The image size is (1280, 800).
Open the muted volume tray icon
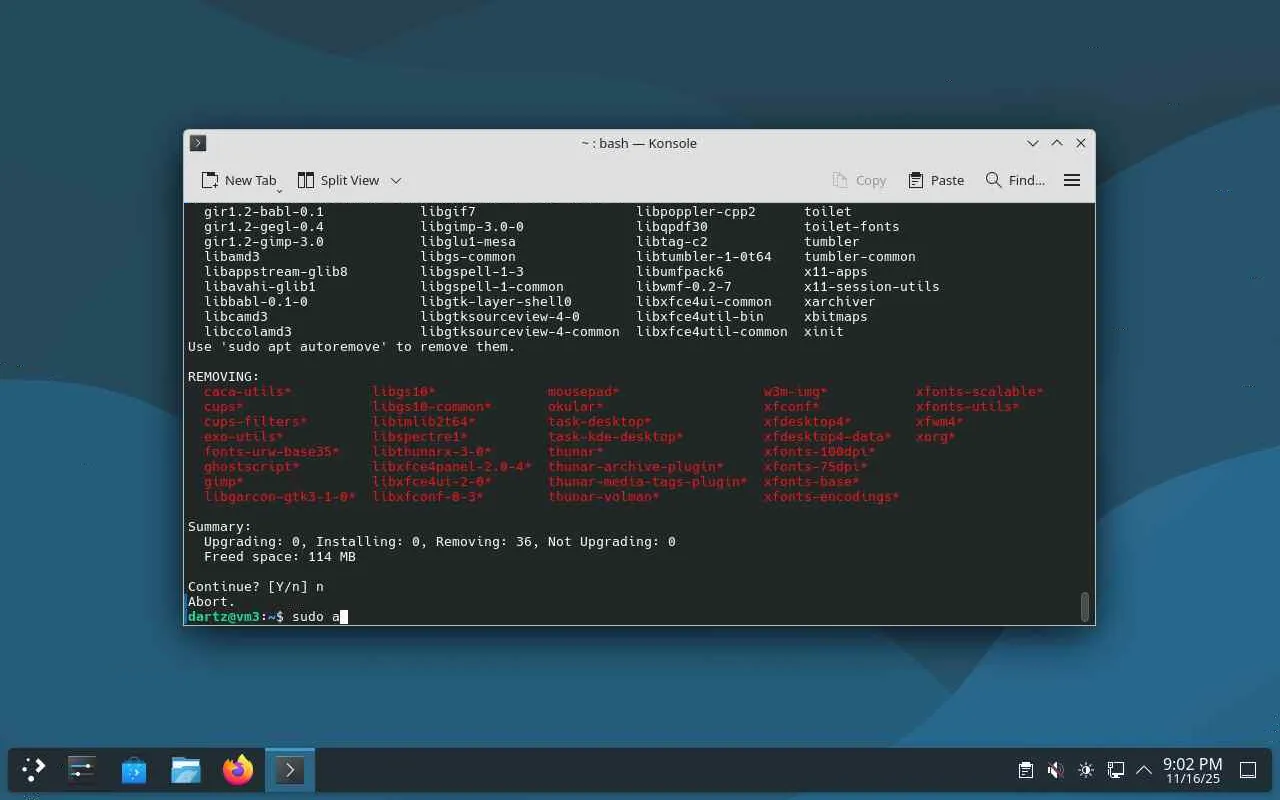coord(1055,770)
